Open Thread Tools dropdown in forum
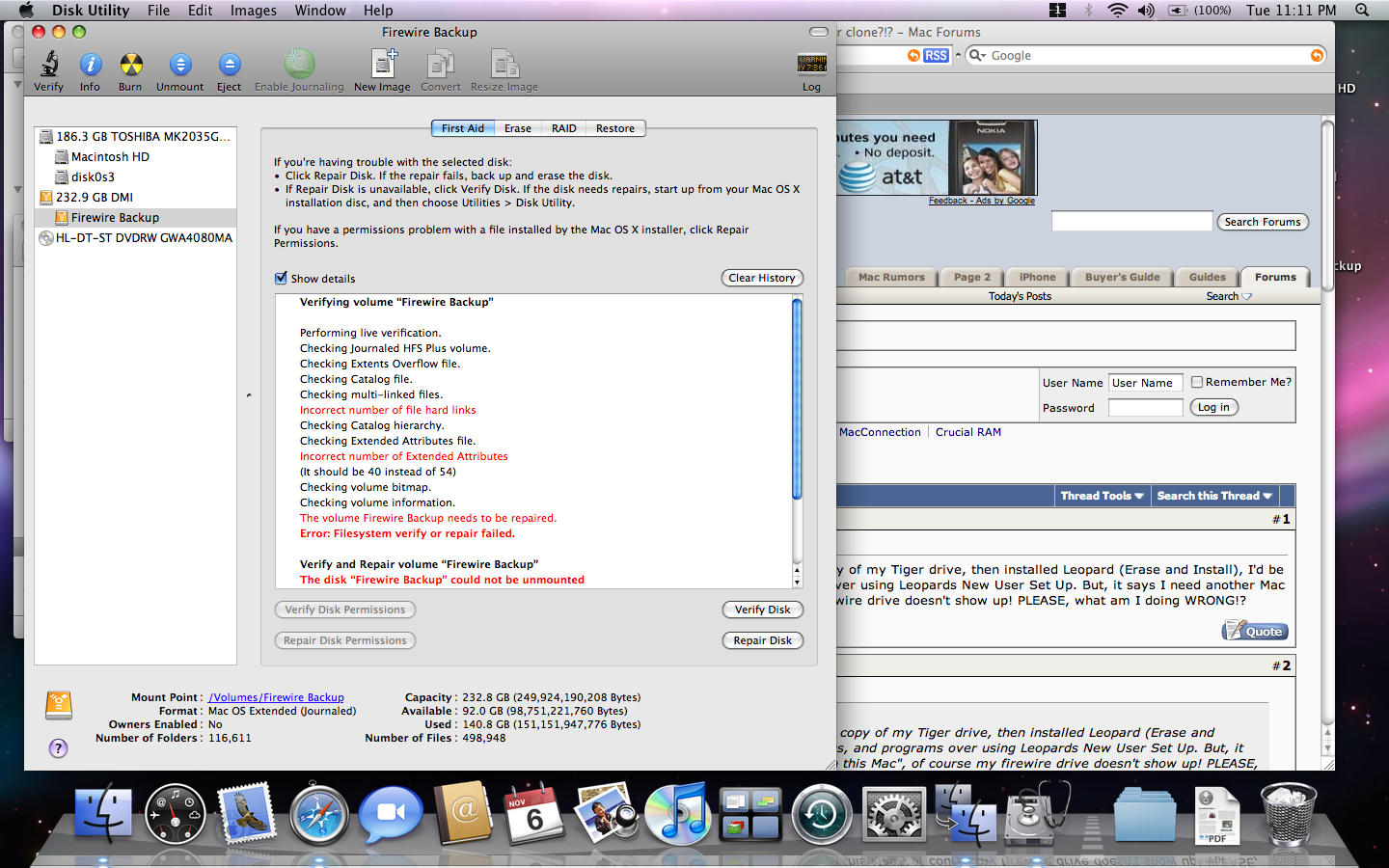The image size is (1389, 868). pyautogui.click(x=1102, y=496)
